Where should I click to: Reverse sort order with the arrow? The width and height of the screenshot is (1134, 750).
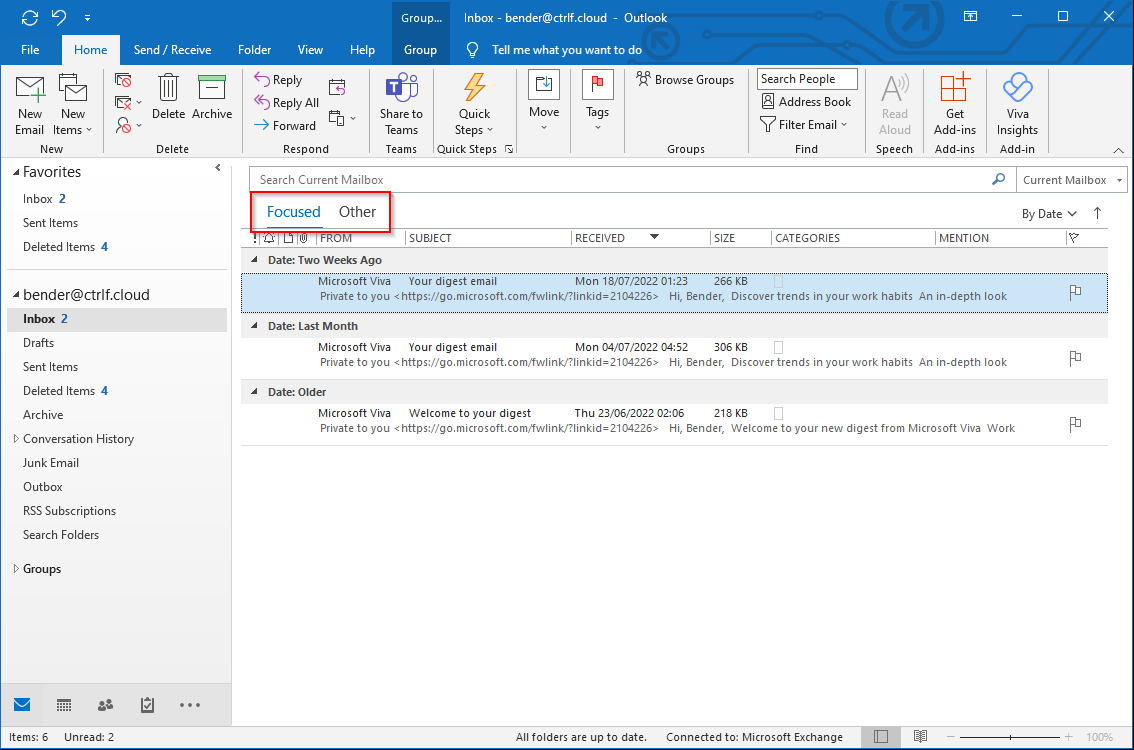[1097, 213]
